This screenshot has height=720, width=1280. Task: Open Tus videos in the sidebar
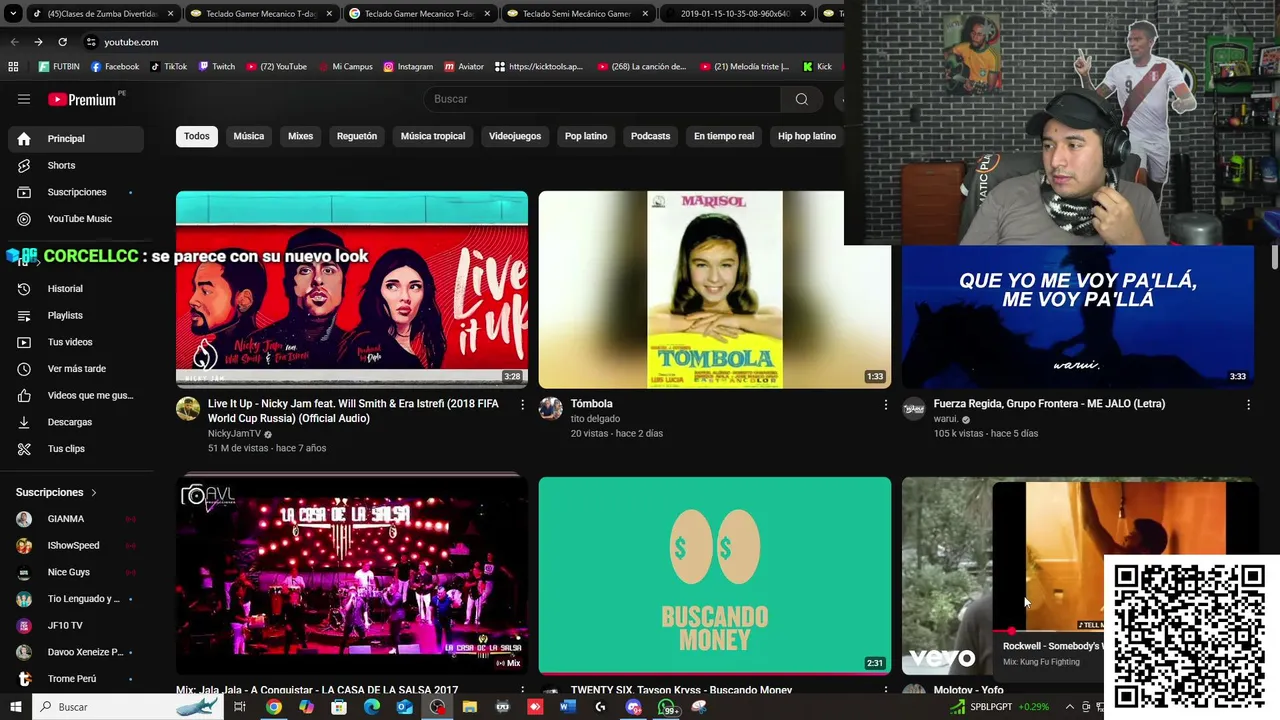tap(76, 342)
